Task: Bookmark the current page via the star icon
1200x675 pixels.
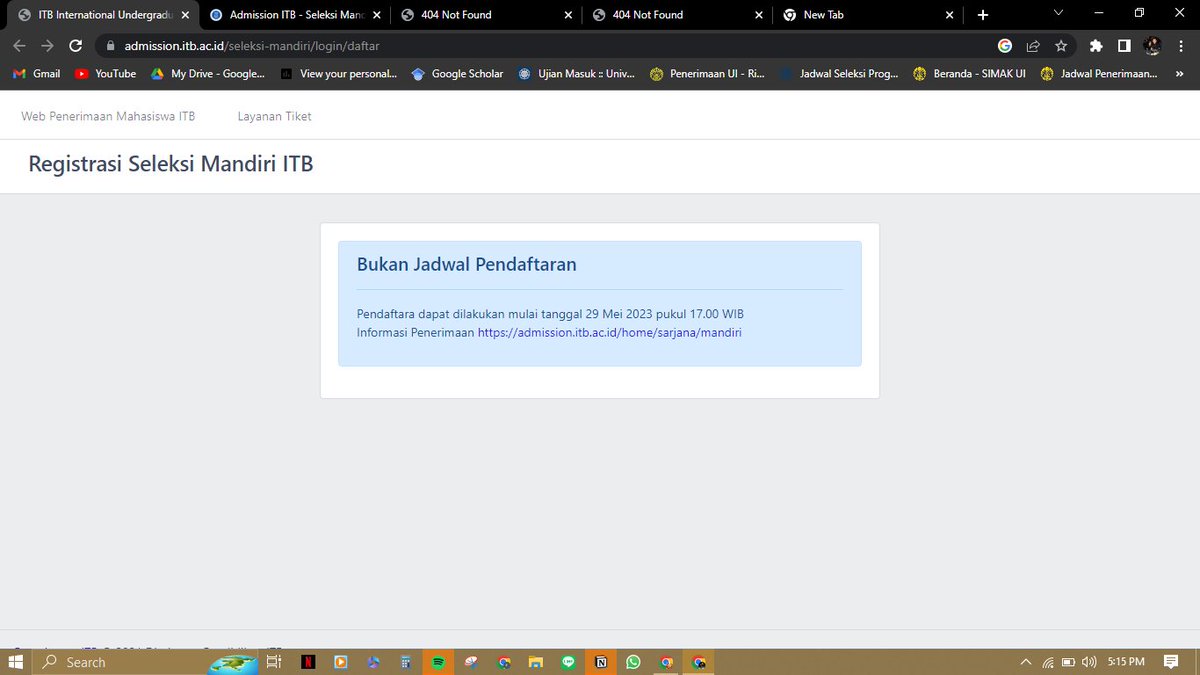Action: click(1061, 45)
